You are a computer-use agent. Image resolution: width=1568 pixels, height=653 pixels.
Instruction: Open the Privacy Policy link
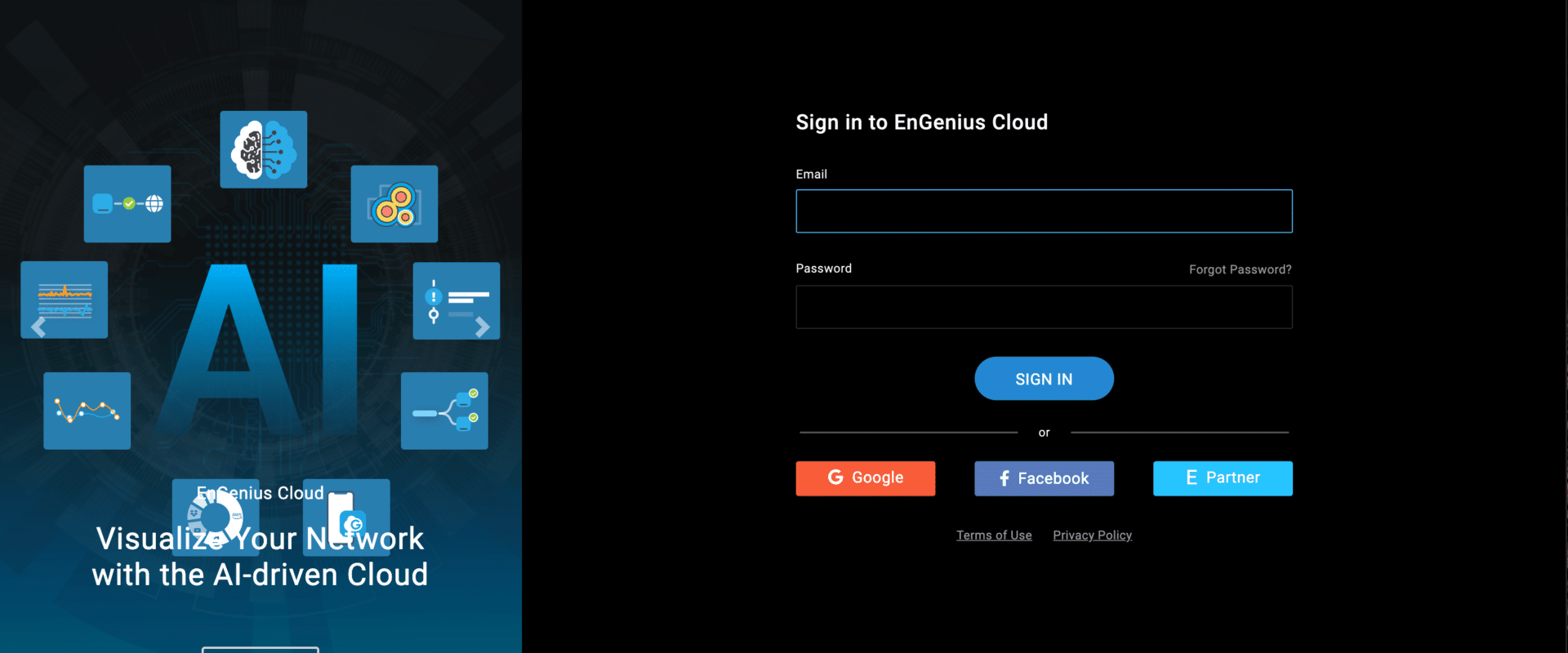(x=1092, y=535)
